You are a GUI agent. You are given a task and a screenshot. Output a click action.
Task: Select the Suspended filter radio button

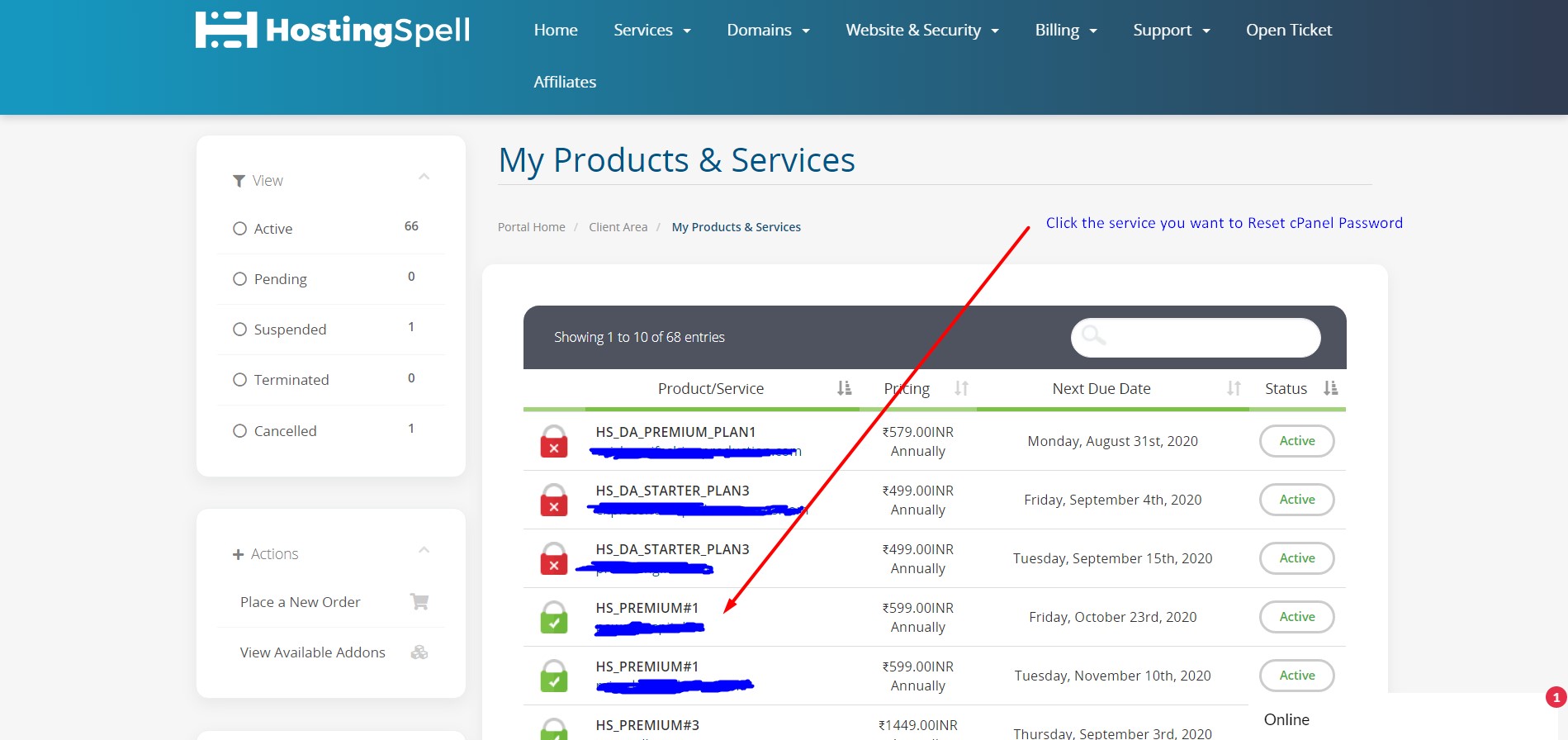tap(240, 330)
